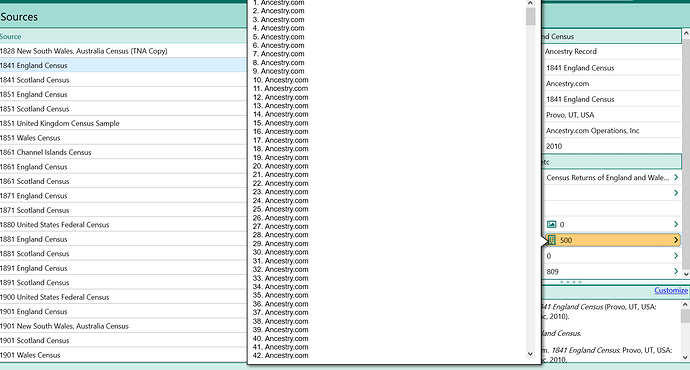Click the Source column header
690x370 pixels.
coord(123,37)
